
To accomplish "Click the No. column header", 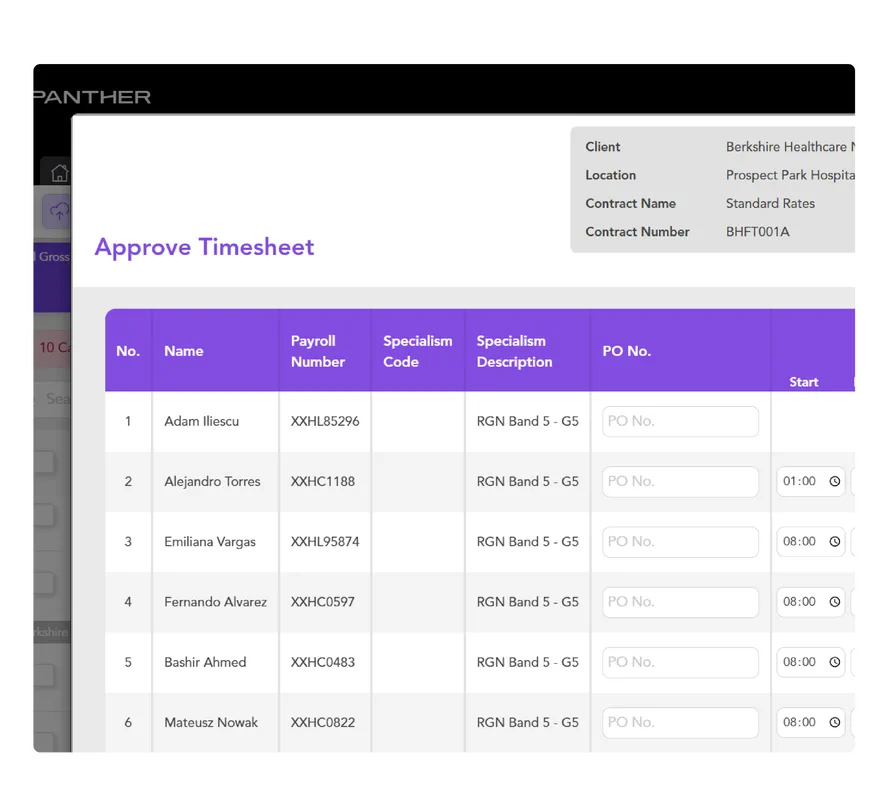I will click(128, 351).
